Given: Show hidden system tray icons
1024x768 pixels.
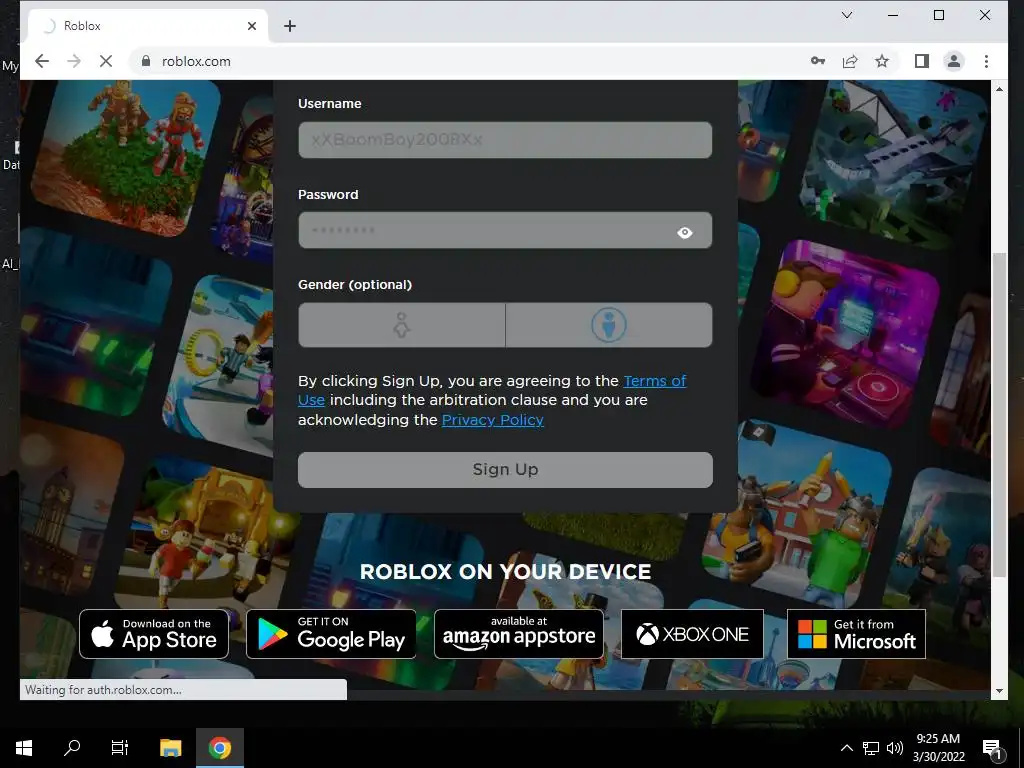Looking at the screenshot, I should pyautogui.click(x=846, y=748).
